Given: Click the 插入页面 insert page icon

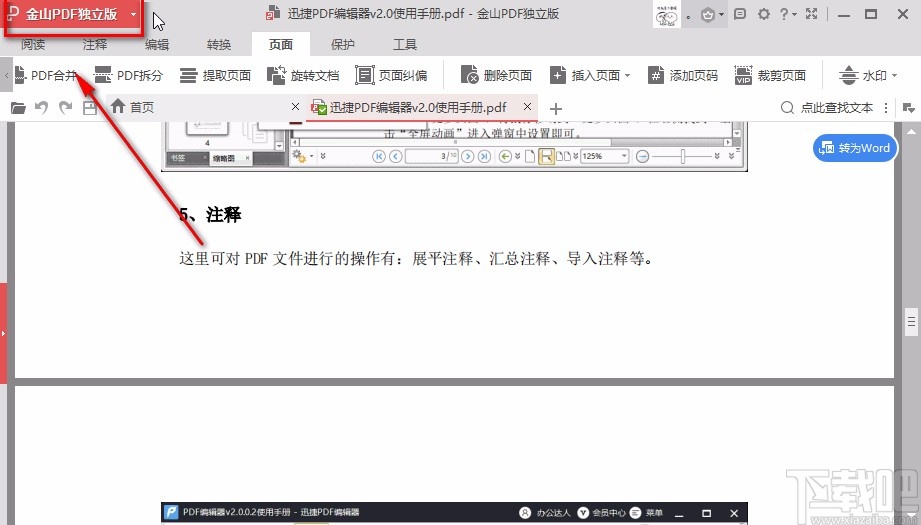Looking at the screenshot, I should coord(558,75).
